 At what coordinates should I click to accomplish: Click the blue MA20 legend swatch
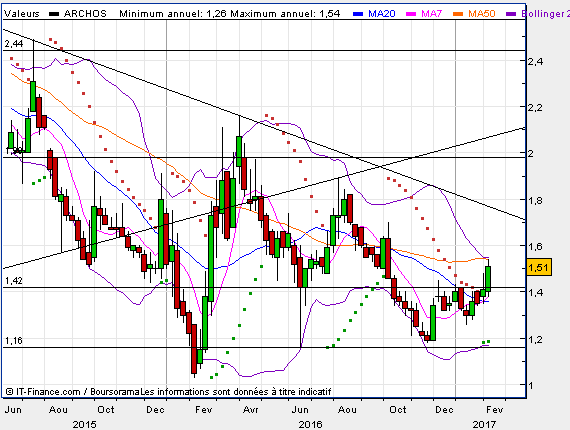pos(358,14)
